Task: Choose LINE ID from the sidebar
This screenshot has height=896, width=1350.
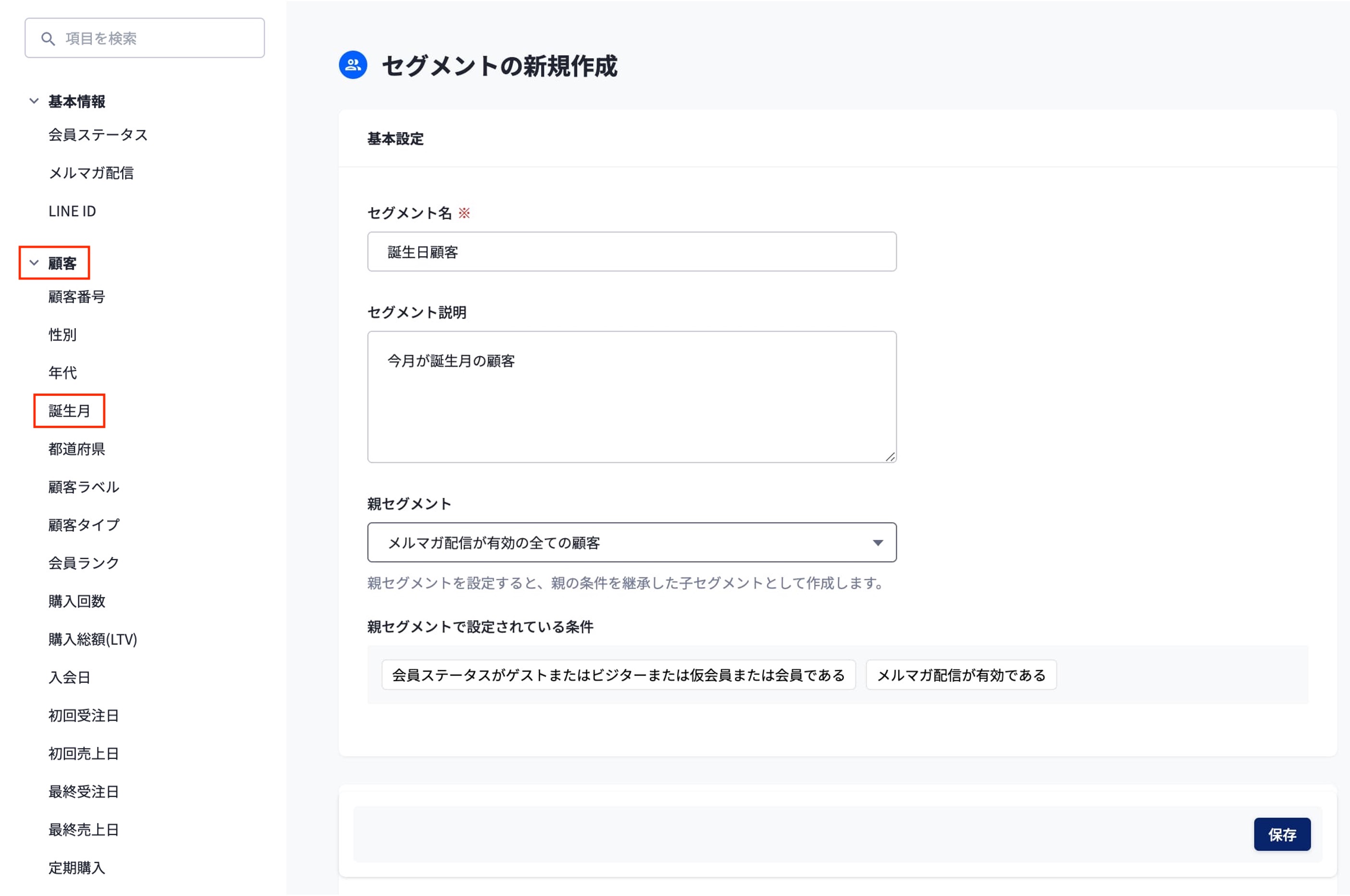Action: [72, 211]
